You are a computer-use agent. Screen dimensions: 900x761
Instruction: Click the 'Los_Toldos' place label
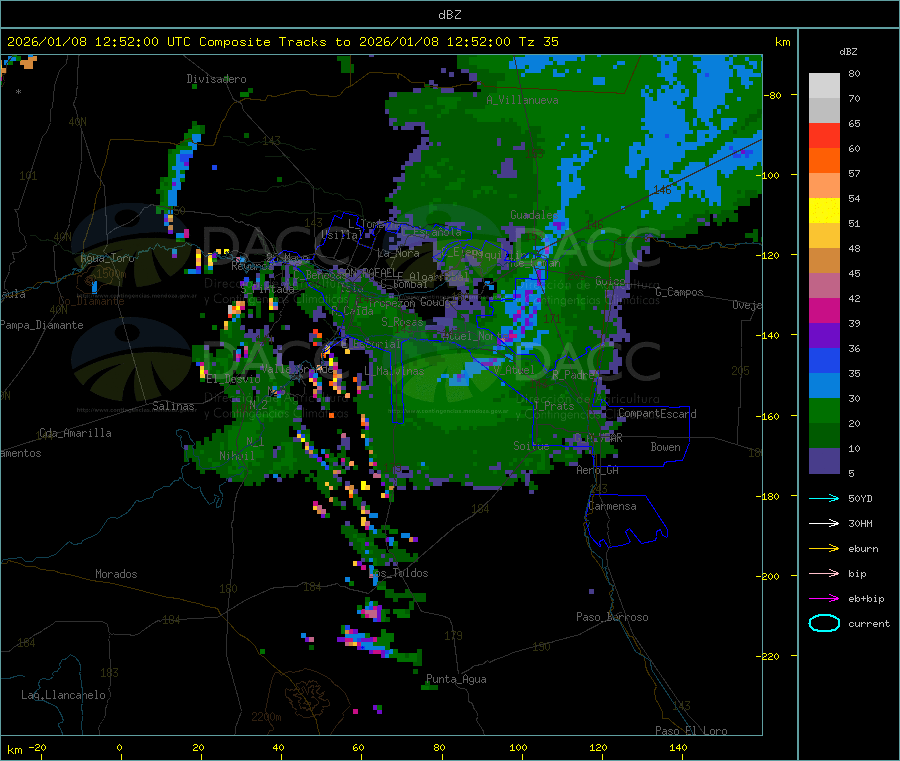[399, 573]
